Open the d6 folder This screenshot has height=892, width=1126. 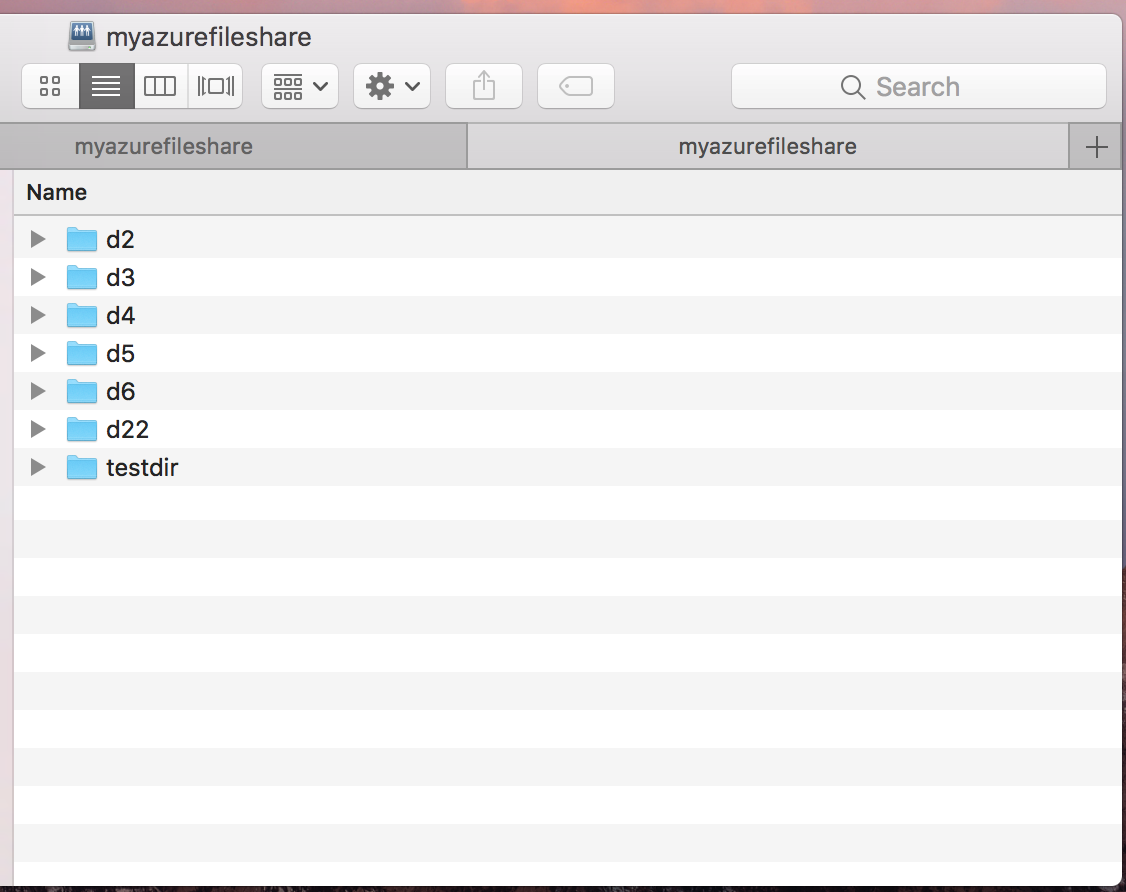pos(120,391)
